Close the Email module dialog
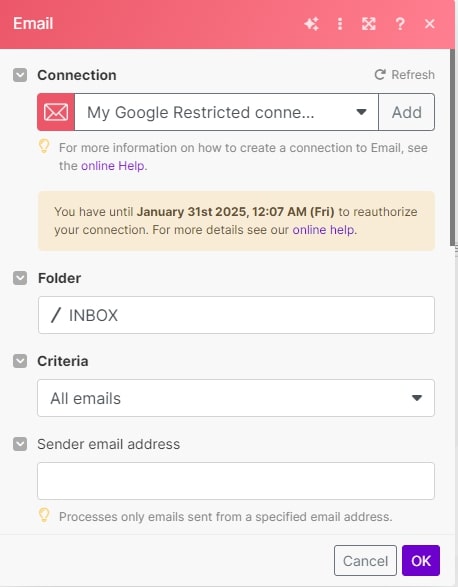This screenshot has width=458, height=587. (430, 24)
